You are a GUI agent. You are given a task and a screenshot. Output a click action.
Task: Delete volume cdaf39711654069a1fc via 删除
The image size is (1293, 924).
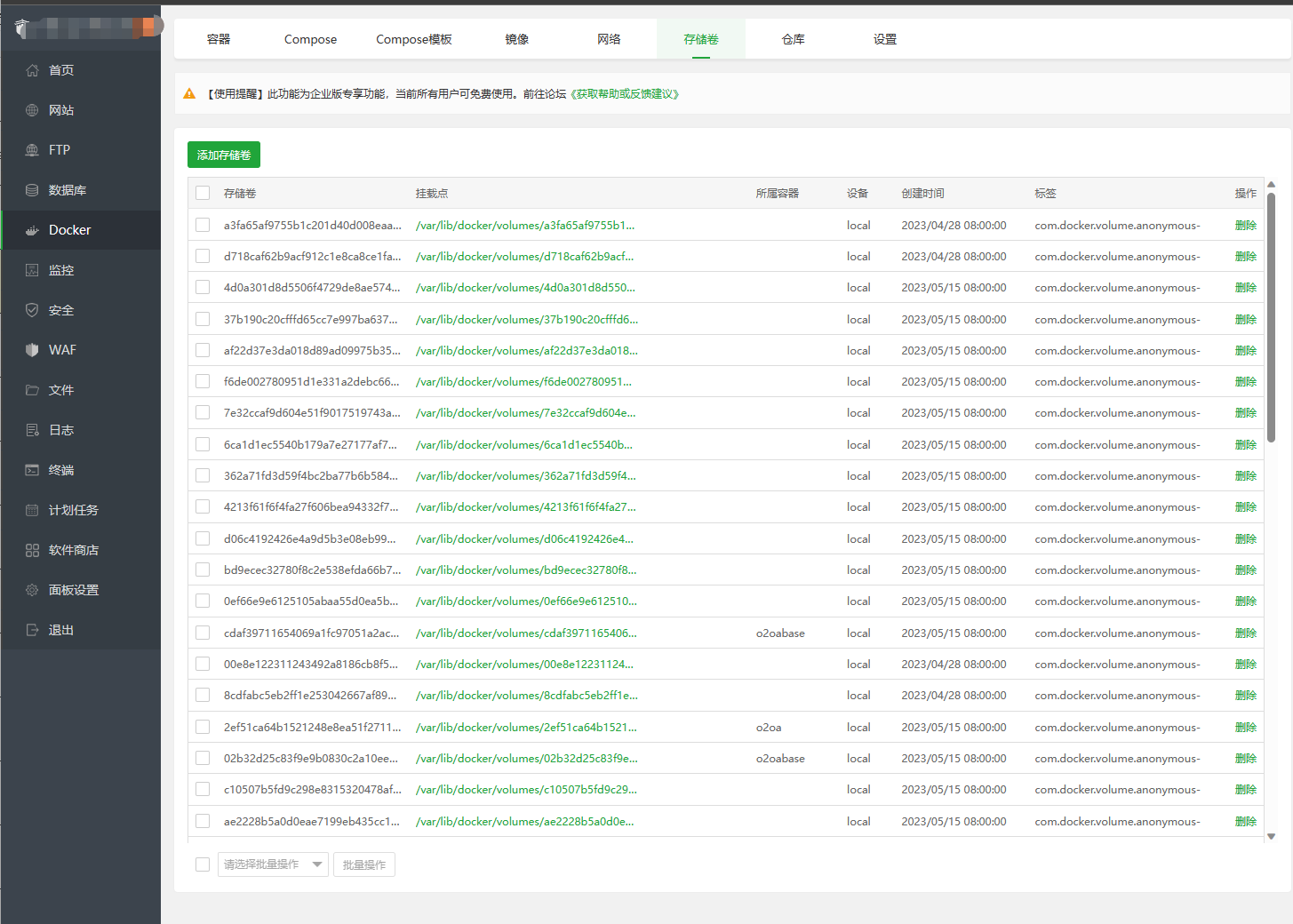point(1246,633)
